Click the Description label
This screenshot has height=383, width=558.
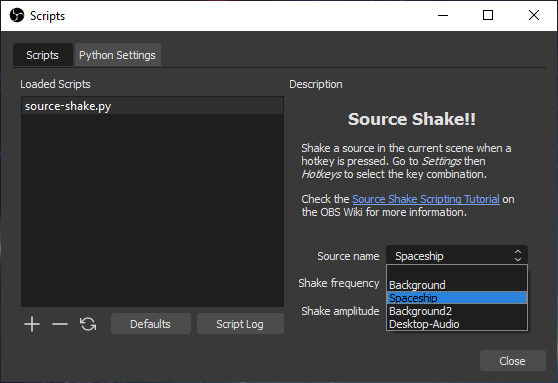tap(316, 84)
